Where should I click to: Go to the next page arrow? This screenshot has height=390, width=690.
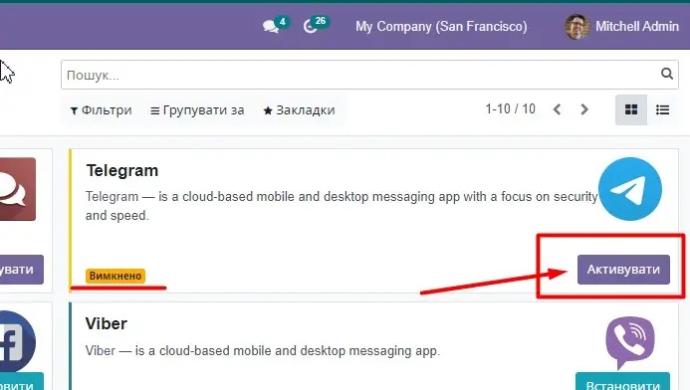584,109
